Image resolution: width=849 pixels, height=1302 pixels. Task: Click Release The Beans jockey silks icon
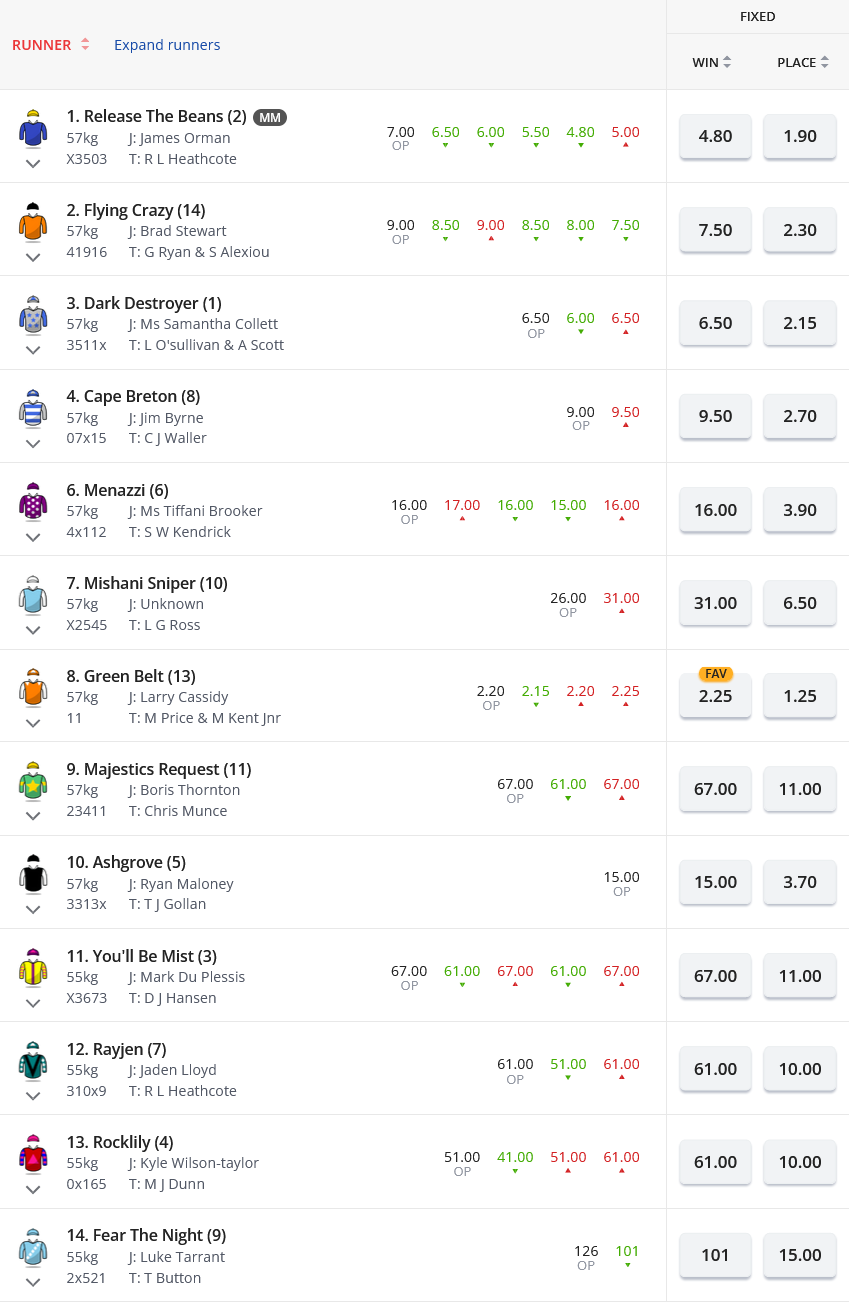[x=33, y=129]
